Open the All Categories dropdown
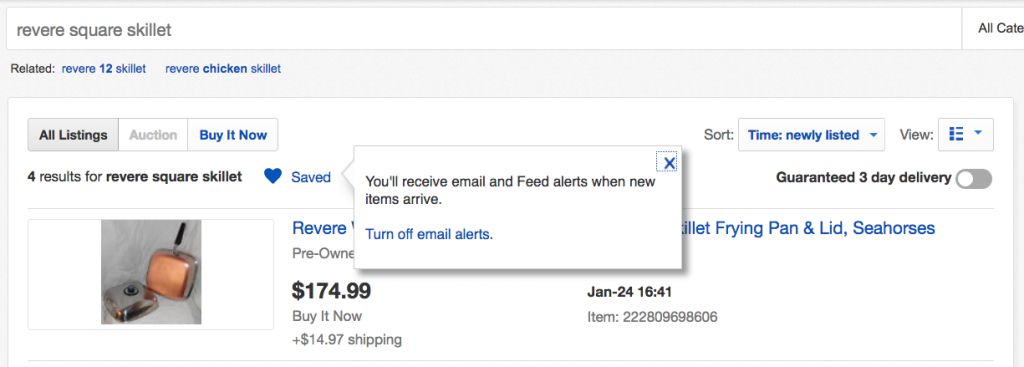This screenshot has height=367, width=1024. pos(993,29)
